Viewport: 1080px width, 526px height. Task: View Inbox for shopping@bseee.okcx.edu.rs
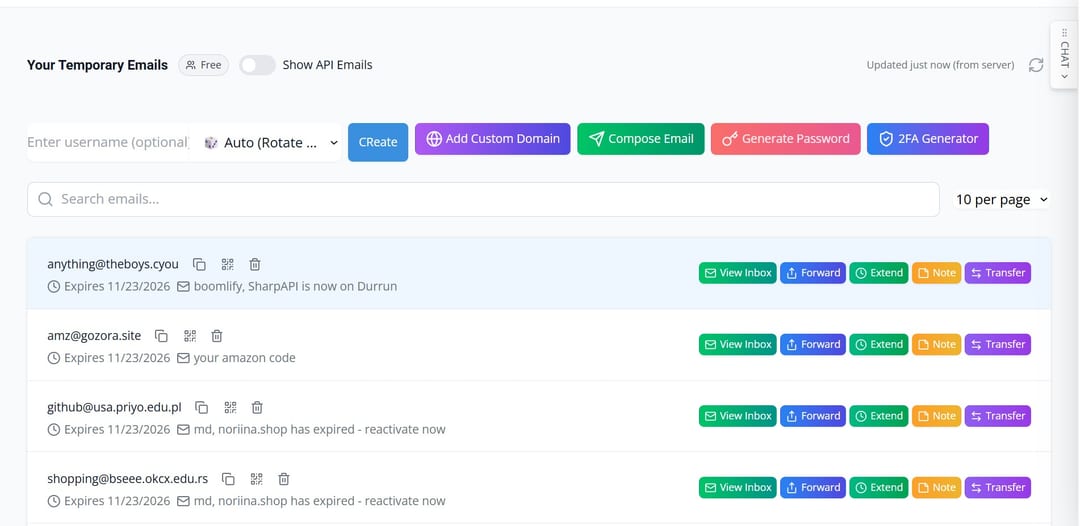(x=738, y=487)
